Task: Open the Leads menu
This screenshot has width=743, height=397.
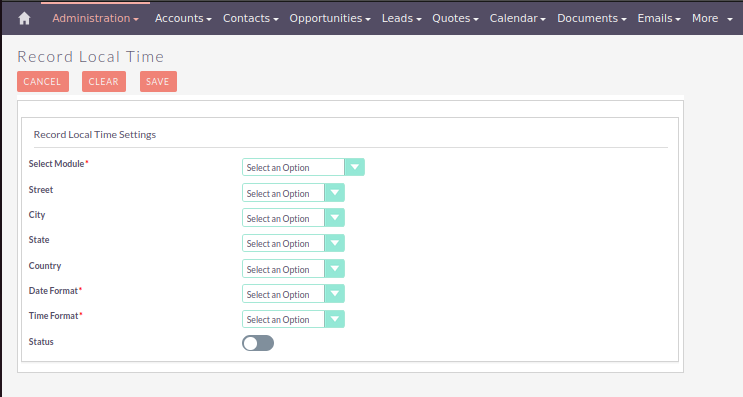Action: point(401,18)
